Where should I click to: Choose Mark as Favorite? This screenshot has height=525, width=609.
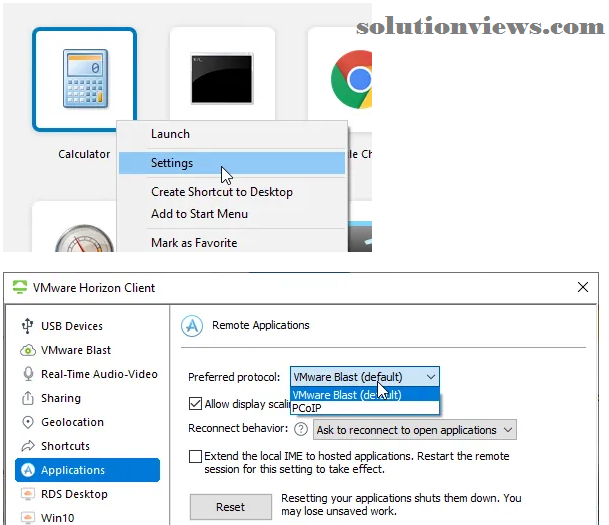tap(232, 243)
